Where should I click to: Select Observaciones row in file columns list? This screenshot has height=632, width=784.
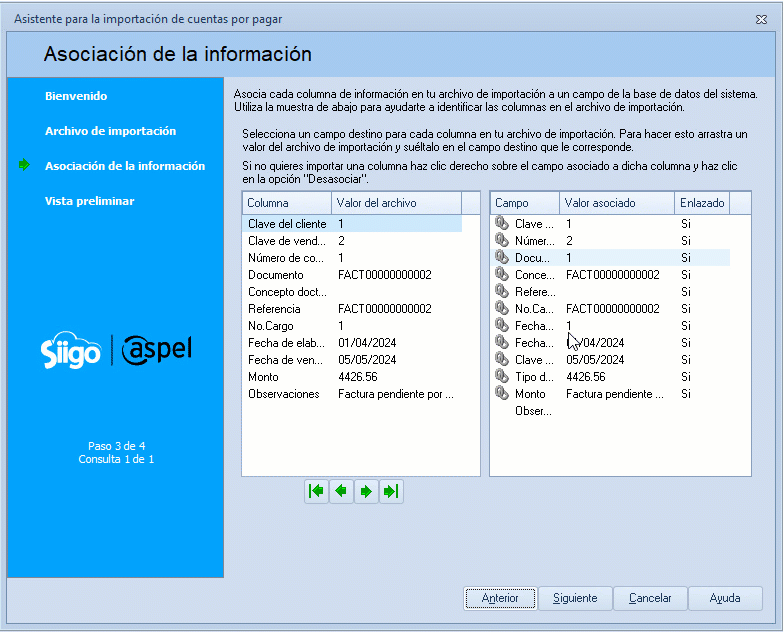284,394
